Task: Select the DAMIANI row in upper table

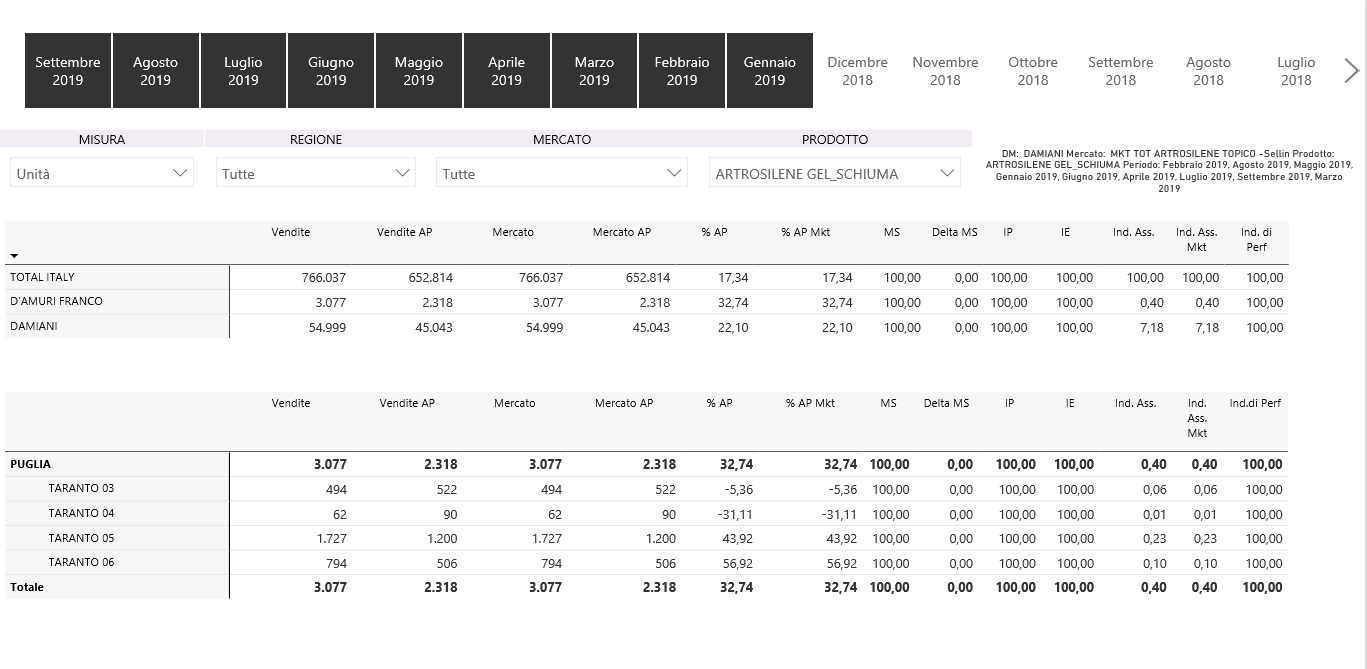Action: [x=34, y=326]
